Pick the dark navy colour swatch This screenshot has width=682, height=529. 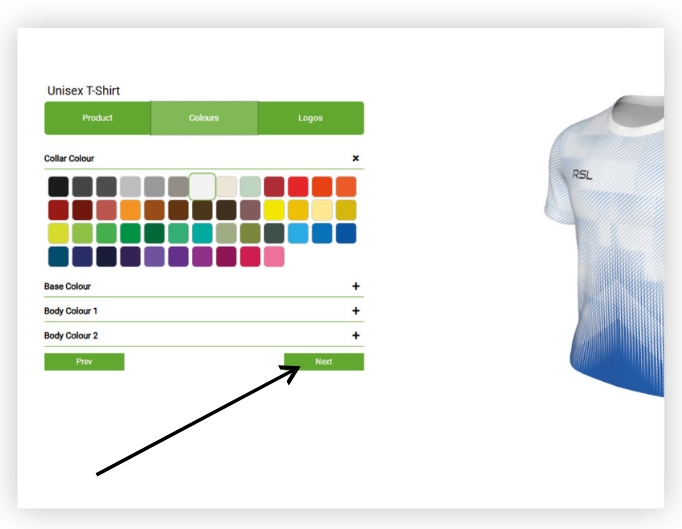coord(106,257)
